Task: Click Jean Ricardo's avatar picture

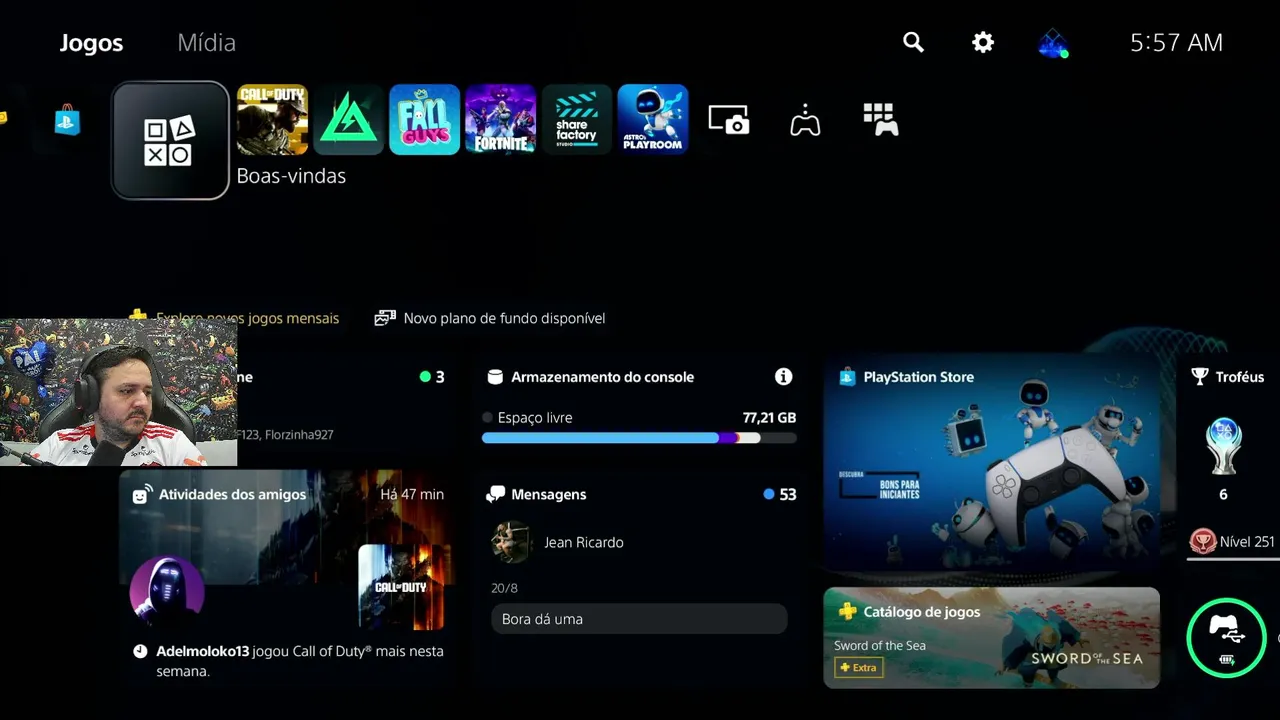Action: click(511, 542)
